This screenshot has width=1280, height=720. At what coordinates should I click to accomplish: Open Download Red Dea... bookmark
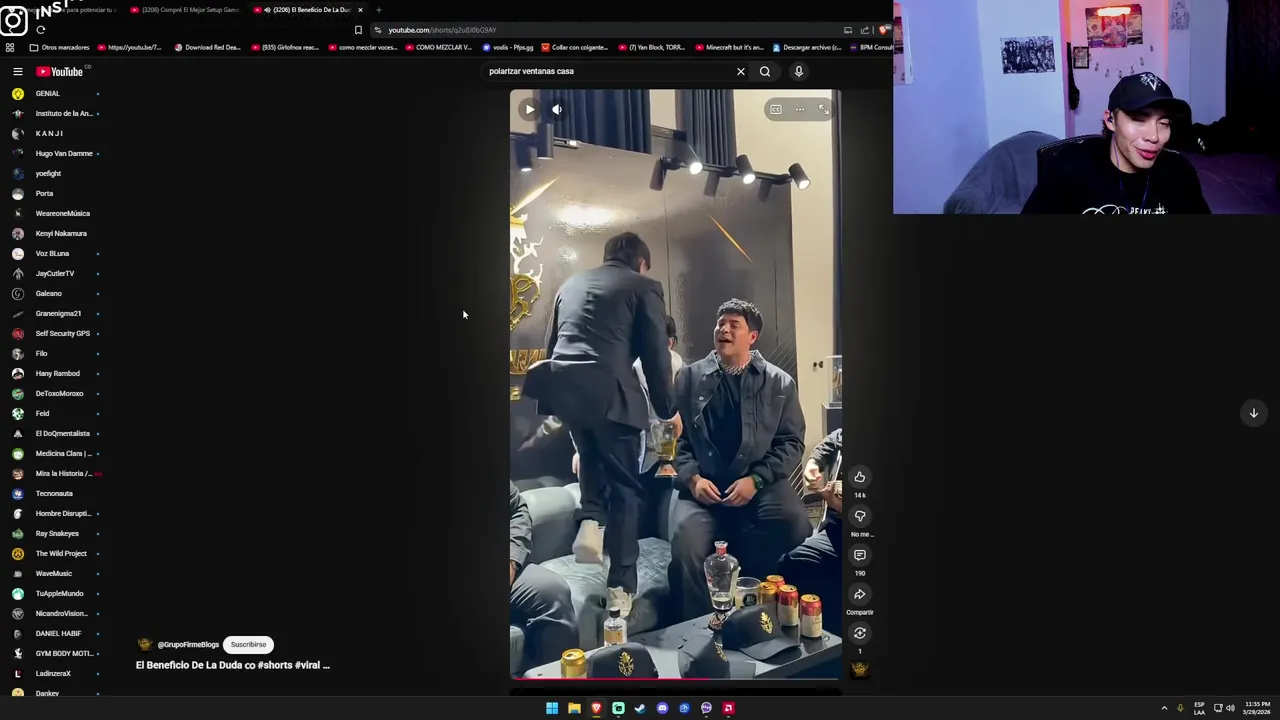click(x=207, y=47)
